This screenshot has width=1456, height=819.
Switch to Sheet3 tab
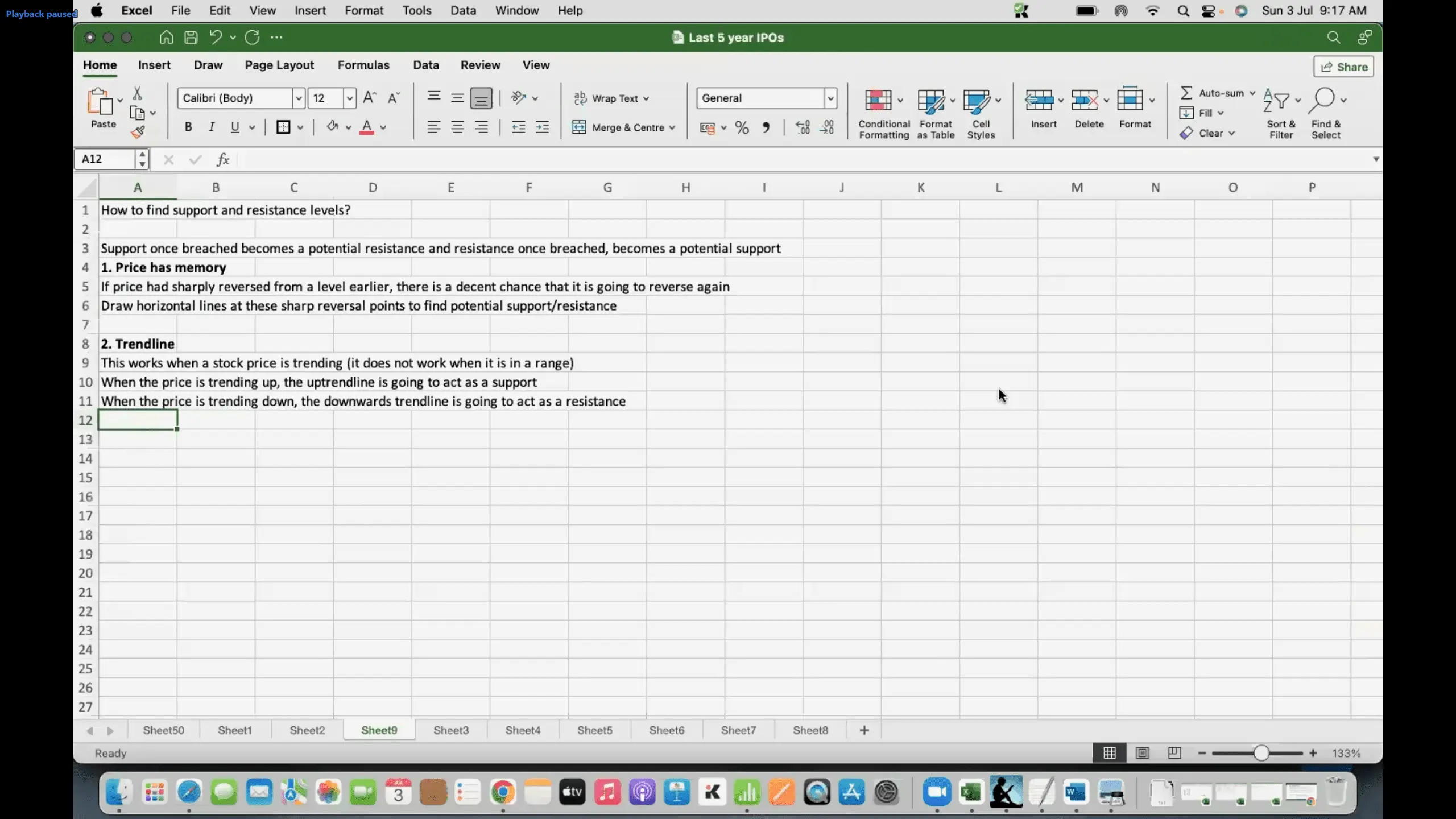450,730
